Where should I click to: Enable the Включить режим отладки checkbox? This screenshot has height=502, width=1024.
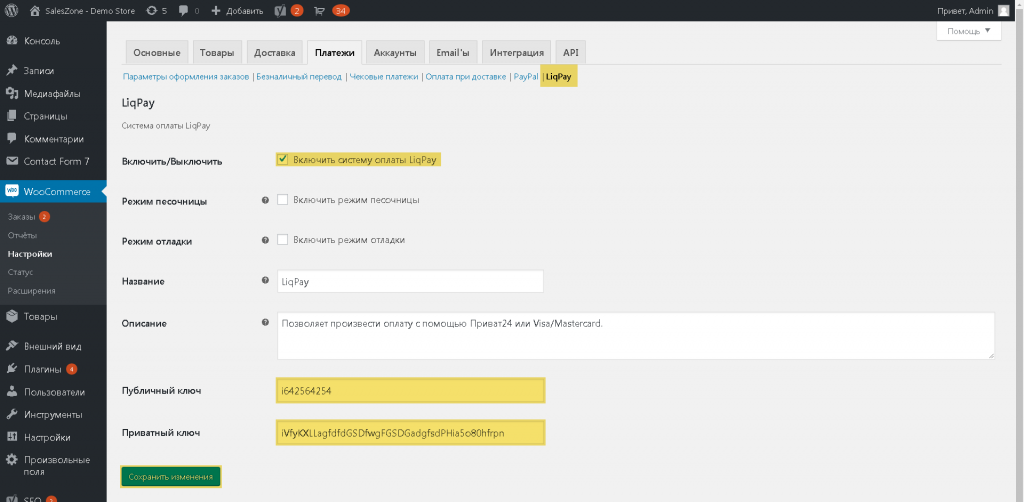click(283, 240)
